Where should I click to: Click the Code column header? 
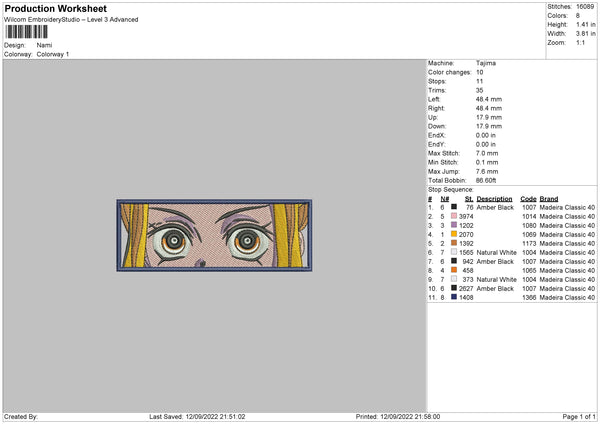point(528,199)
